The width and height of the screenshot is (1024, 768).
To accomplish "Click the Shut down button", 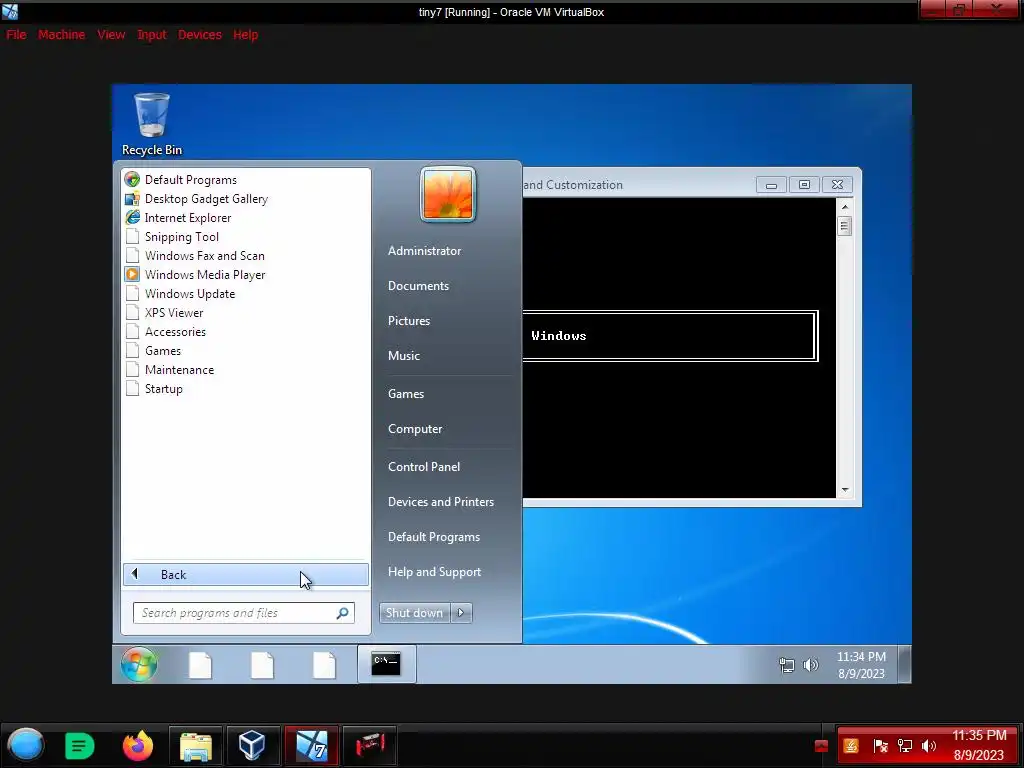I will point(414,613).
